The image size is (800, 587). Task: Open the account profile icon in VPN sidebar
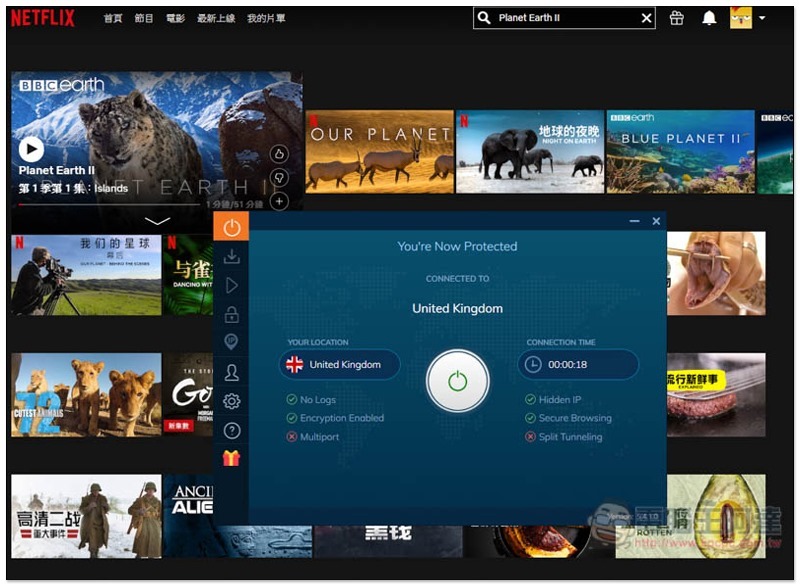coord(231,373)
